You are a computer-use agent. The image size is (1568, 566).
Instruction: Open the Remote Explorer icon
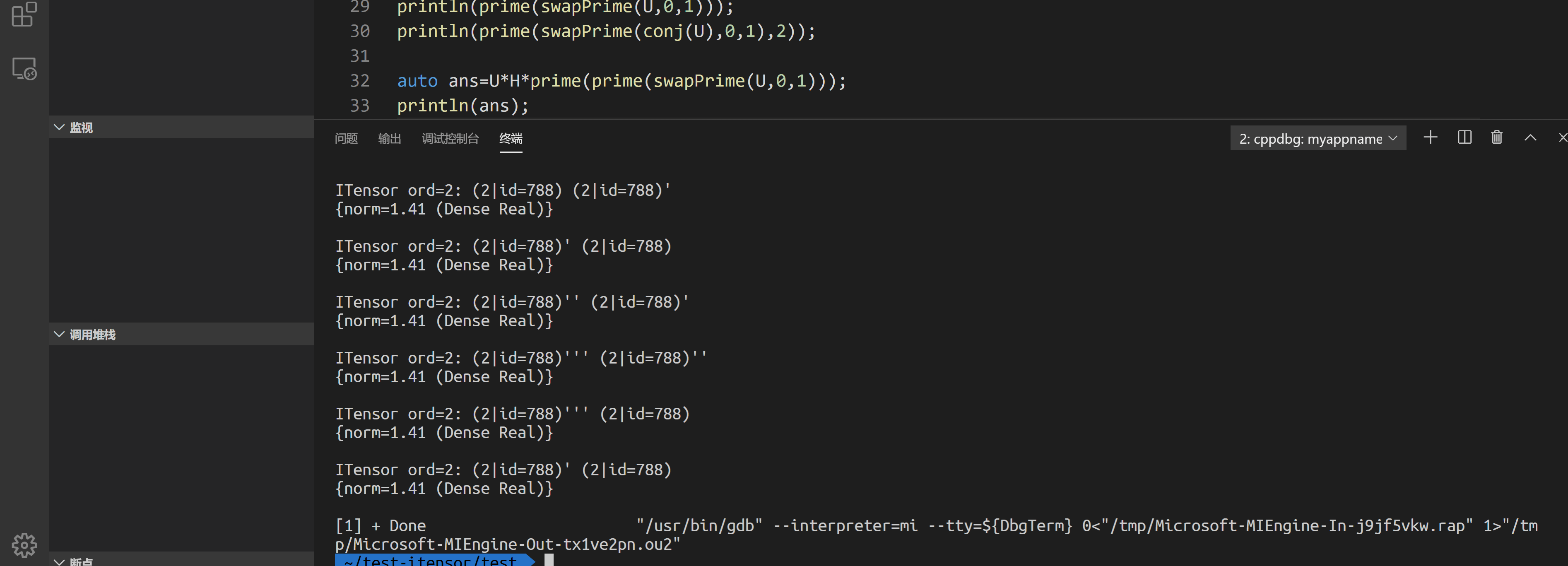(24, 69)
